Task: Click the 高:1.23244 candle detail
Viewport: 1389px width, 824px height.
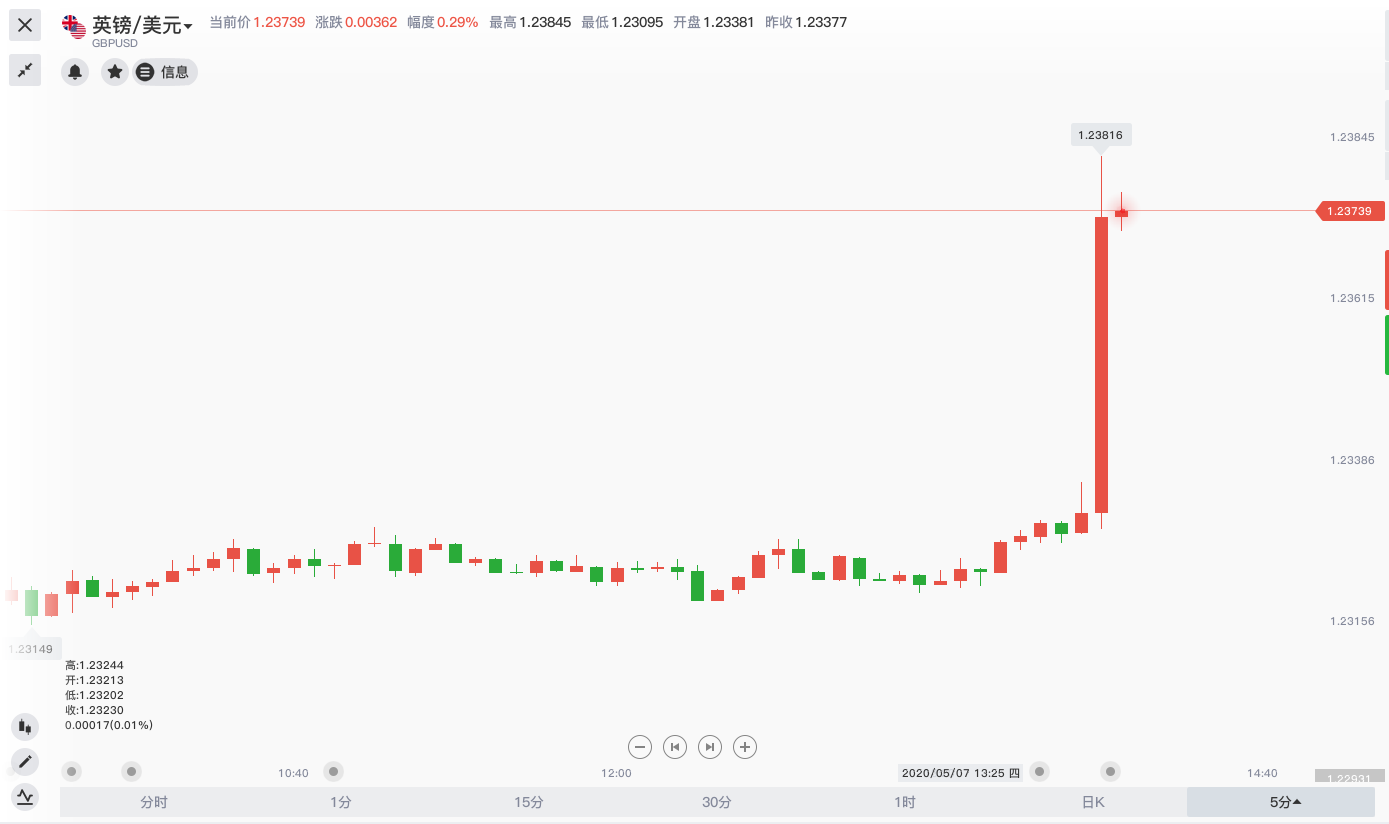Action: [94, 665]
